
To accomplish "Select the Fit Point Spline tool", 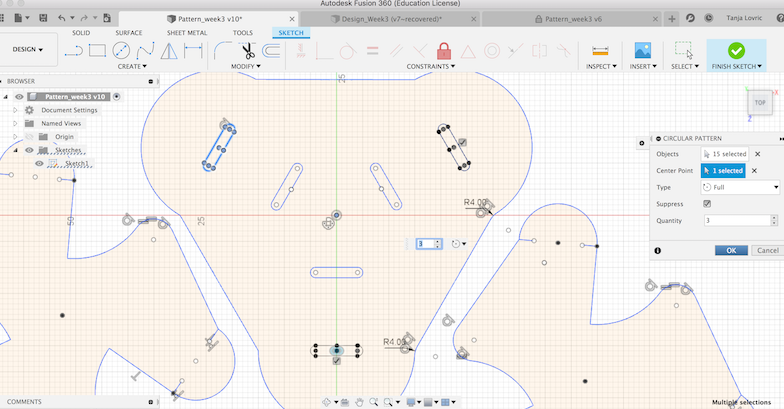I will [x=145, y=50].
